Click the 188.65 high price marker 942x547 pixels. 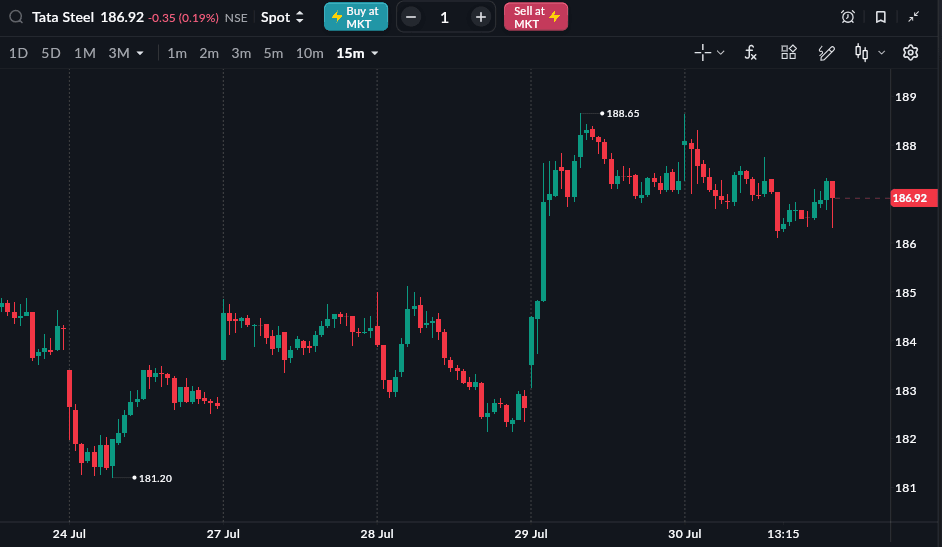tap(622, 113)
